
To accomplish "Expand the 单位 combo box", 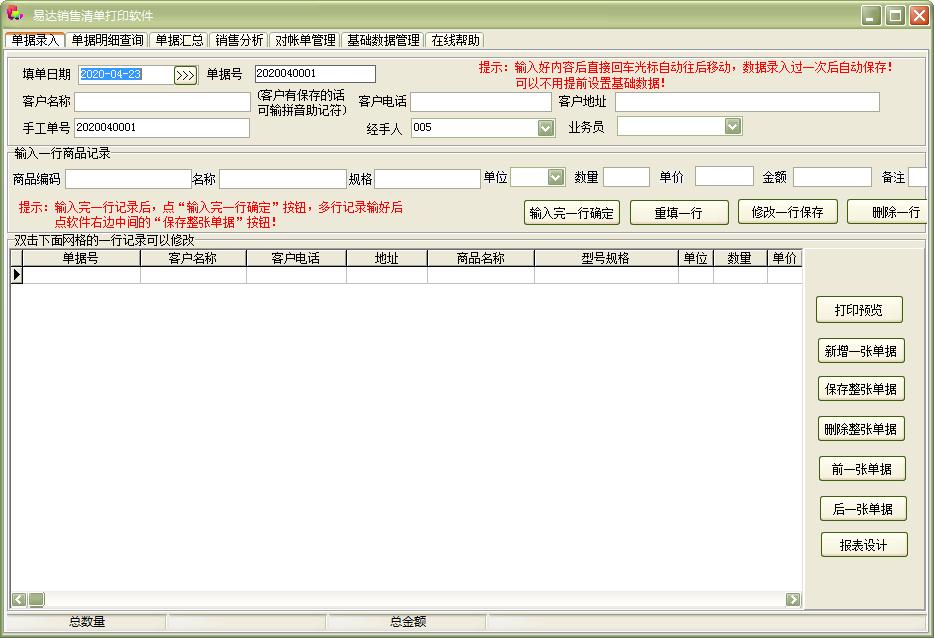I will (x=556, y=177).
